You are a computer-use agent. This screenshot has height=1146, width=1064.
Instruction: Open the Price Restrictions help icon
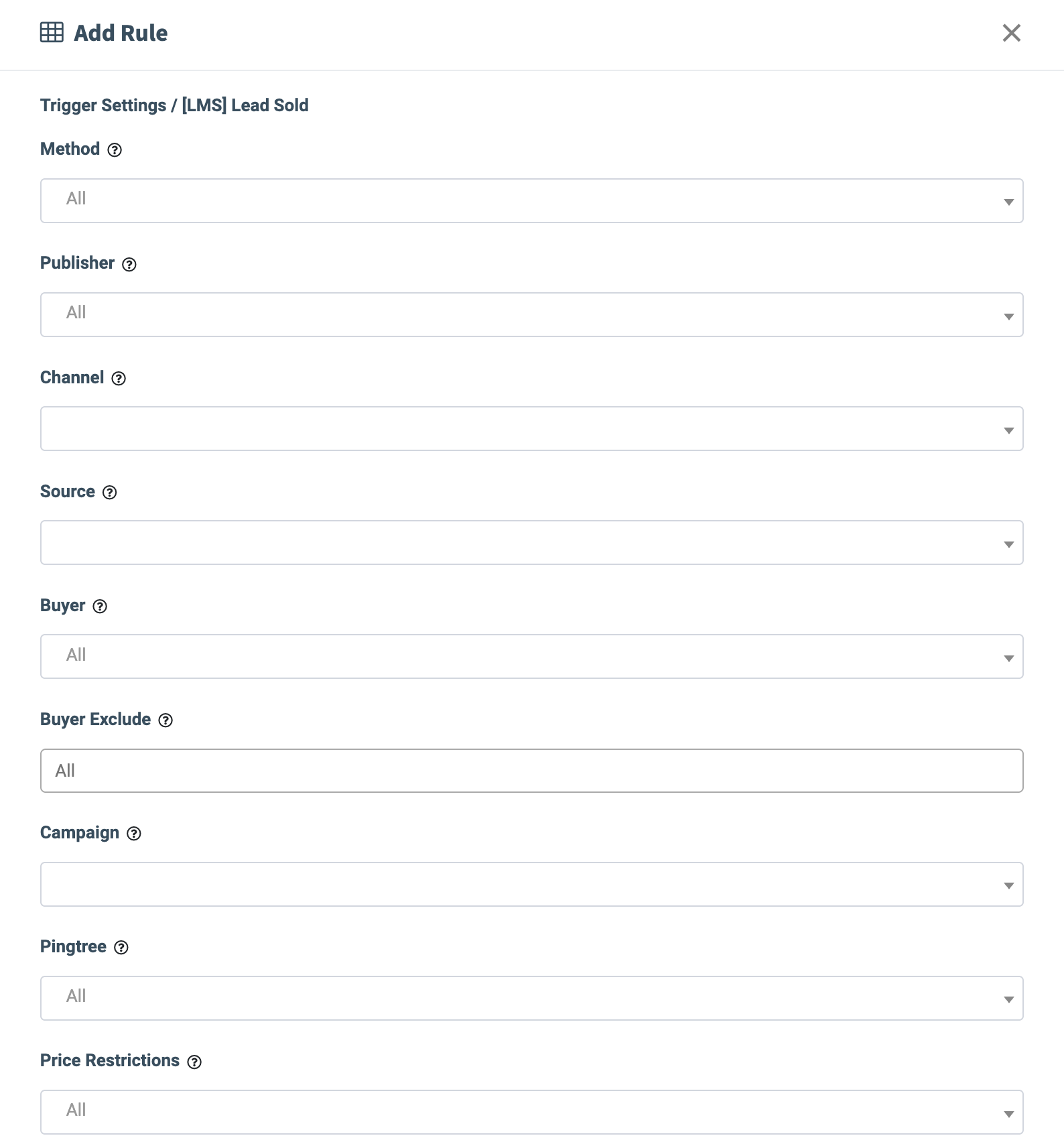click(x=194, y=1062)
